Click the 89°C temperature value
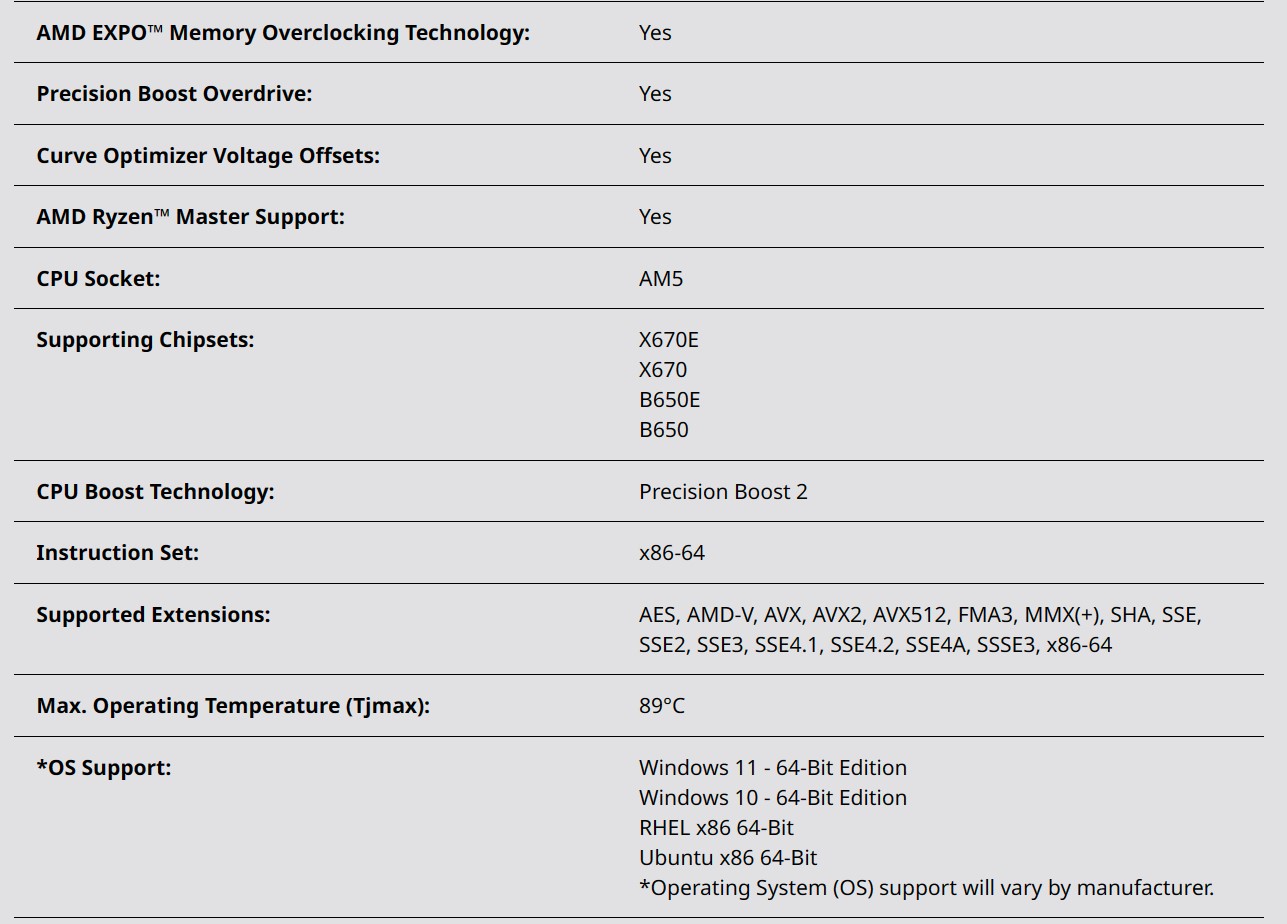 pos(662,706)
